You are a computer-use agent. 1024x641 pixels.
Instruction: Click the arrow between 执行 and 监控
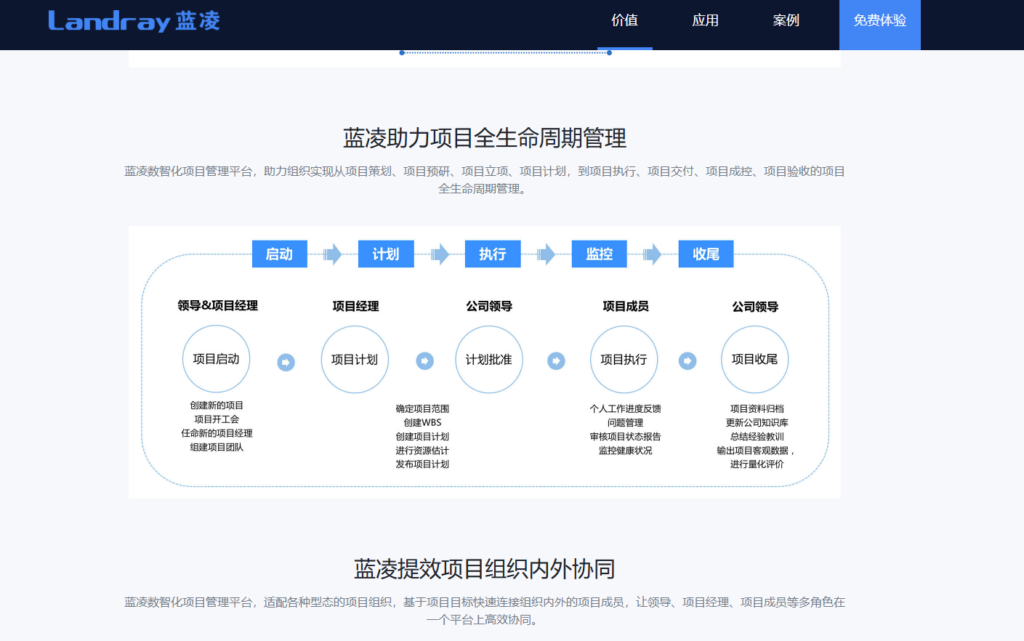[x=546, y=254]
